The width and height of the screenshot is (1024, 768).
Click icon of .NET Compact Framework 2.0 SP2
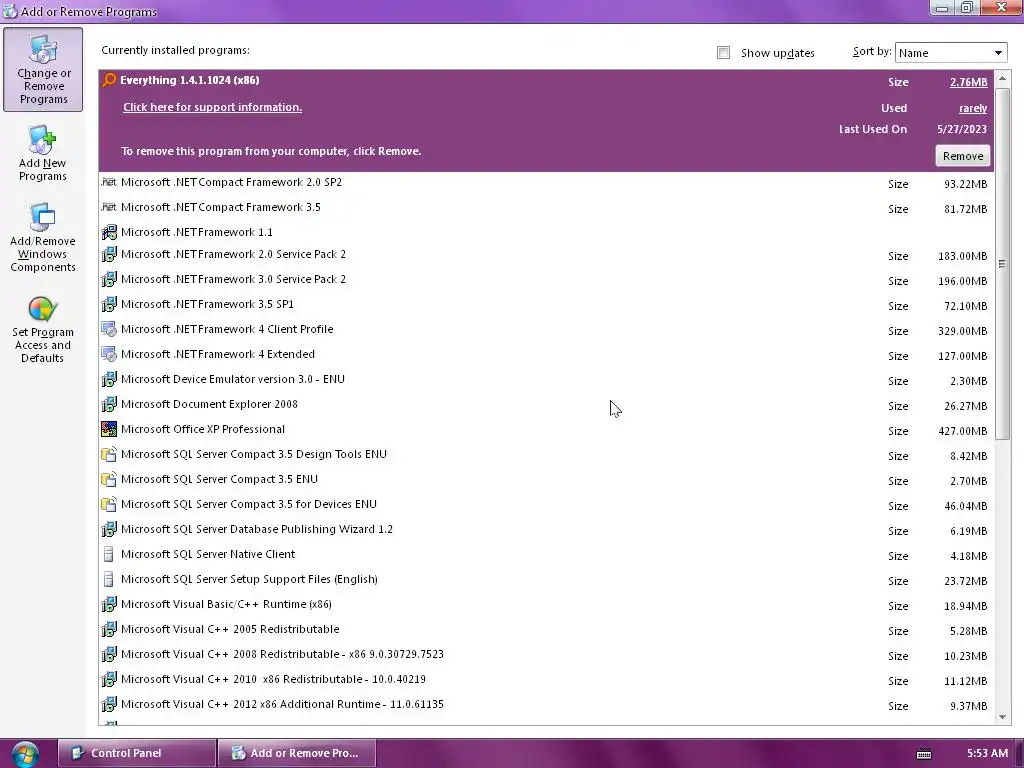tap(109, 182)
